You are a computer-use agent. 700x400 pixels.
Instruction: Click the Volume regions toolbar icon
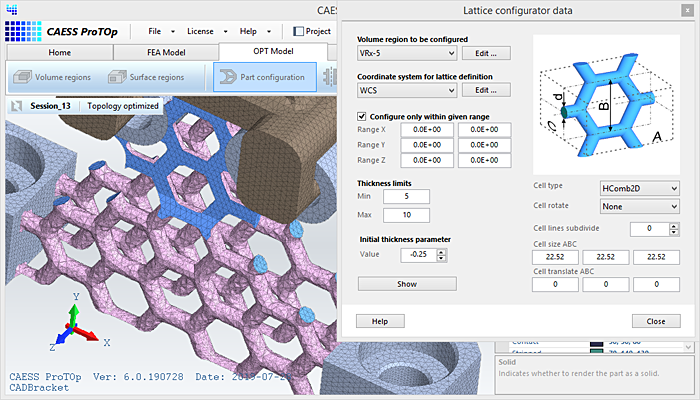pos(22,76)
